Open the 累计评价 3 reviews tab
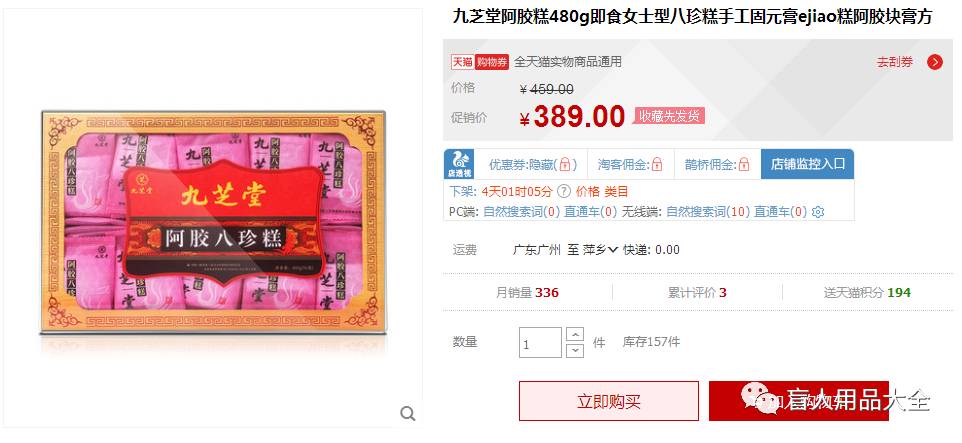Screen dimensions: 962x443 697,293
